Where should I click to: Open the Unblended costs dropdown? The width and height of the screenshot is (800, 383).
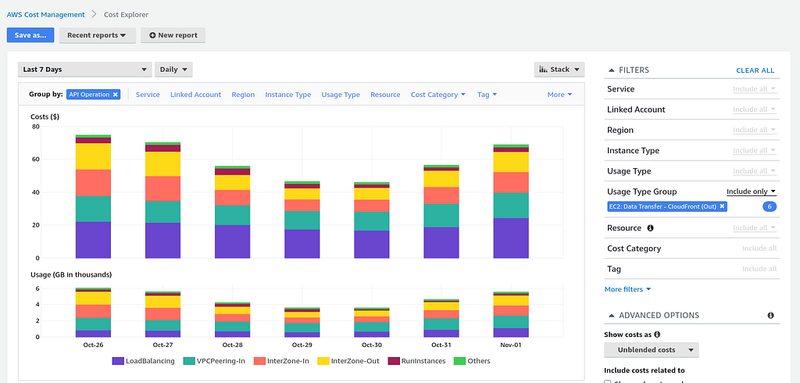[651, 350]
